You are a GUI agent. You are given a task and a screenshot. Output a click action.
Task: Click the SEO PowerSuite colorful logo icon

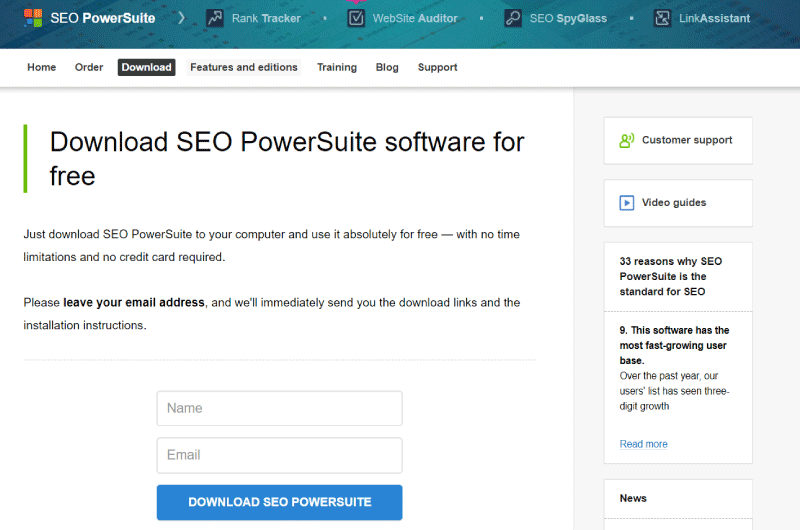pos(33,18)
